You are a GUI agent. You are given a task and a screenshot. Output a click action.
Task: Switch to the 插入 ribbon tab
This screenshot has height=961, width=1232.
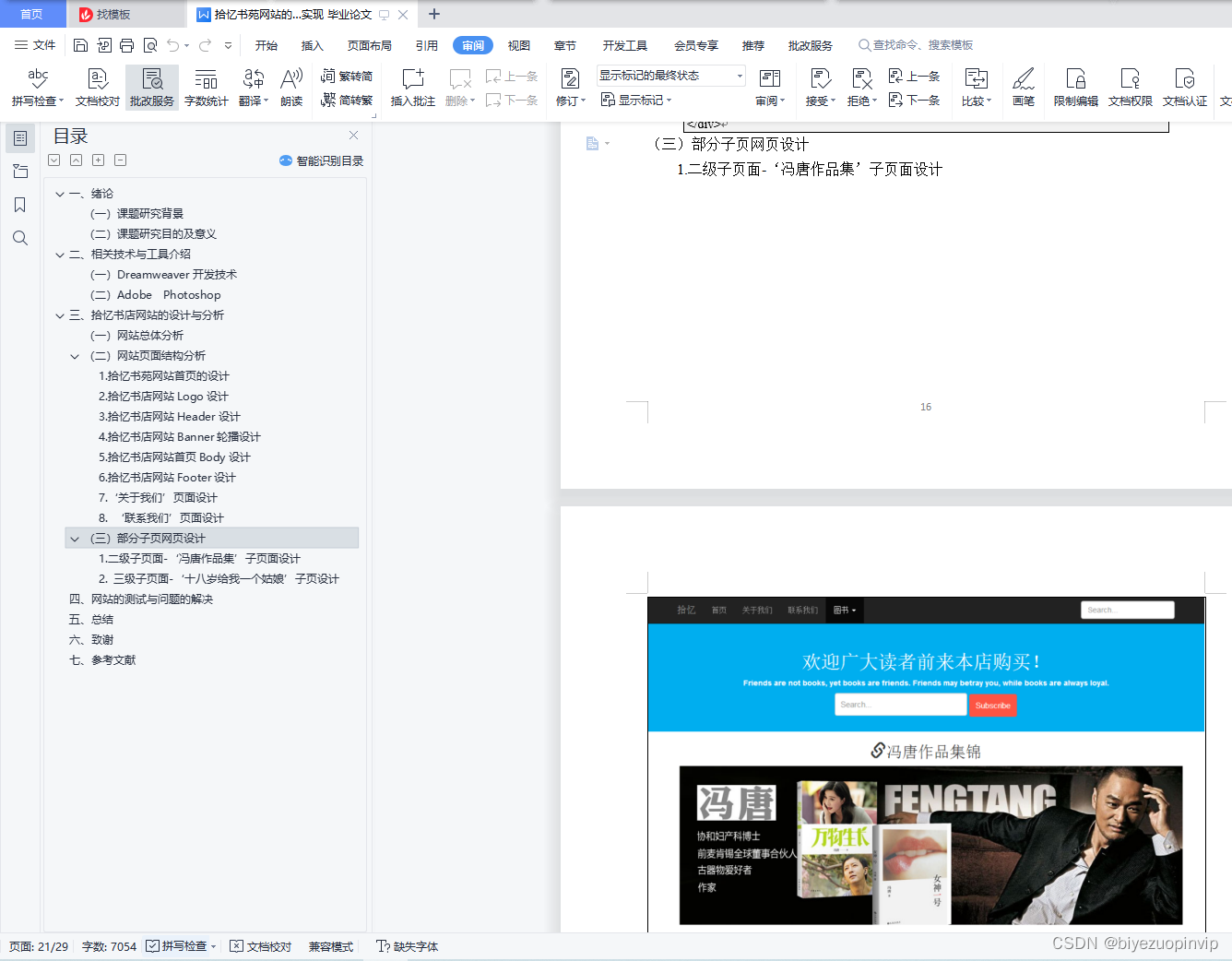click(313, 45)
